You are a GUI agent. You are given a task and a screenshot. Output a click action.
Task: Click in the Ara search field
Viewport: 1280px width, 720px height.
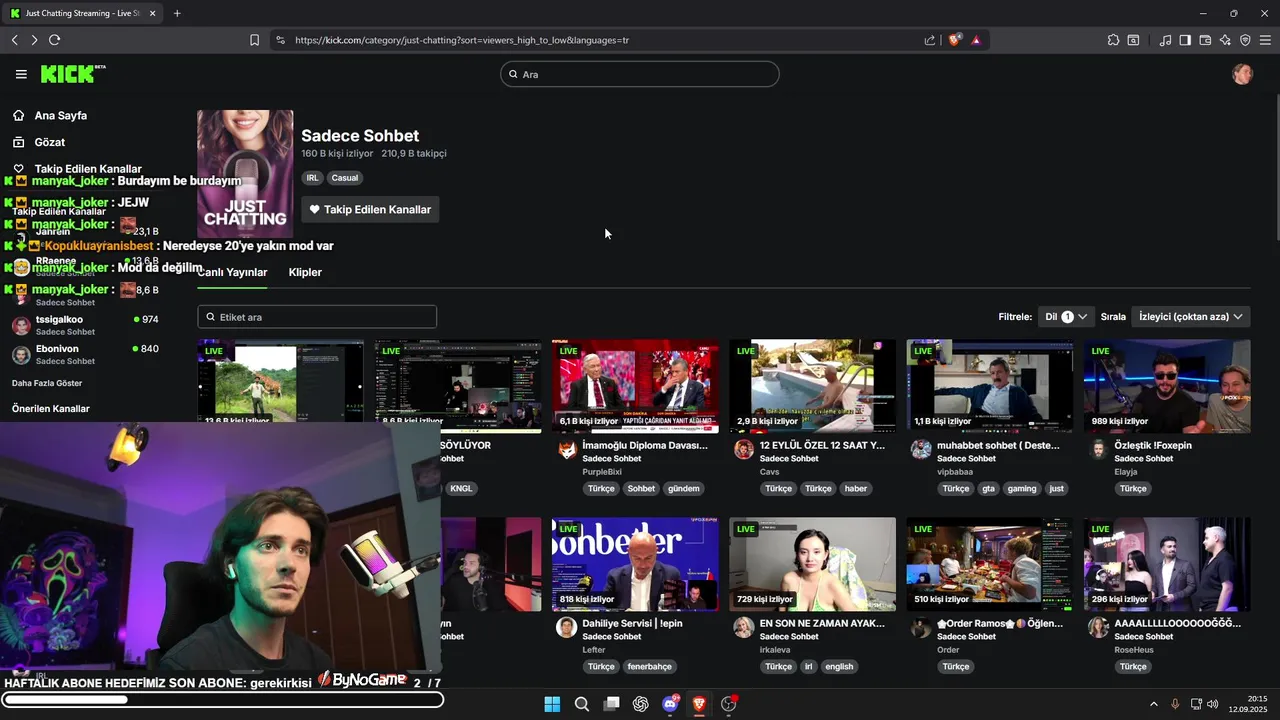[x=640, y=74]
